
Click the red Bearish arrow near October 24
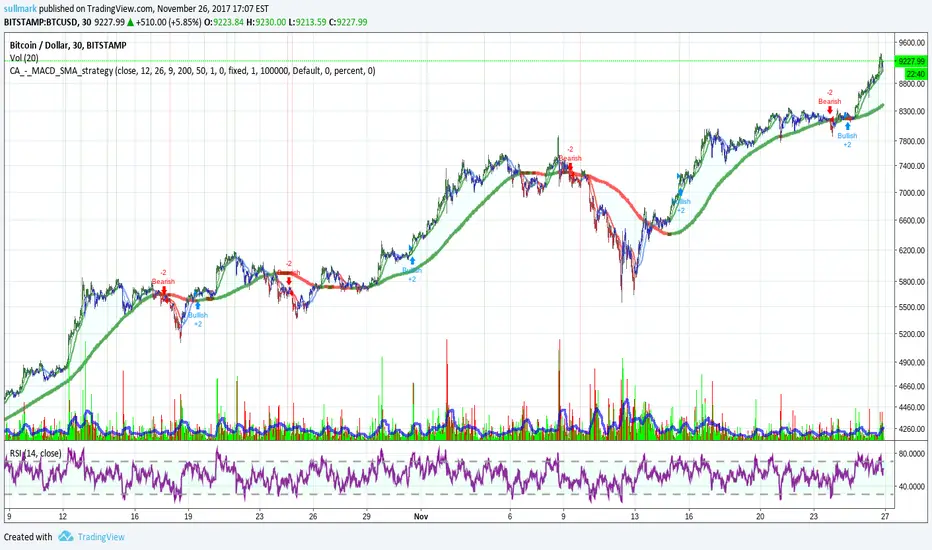point(289,281)
